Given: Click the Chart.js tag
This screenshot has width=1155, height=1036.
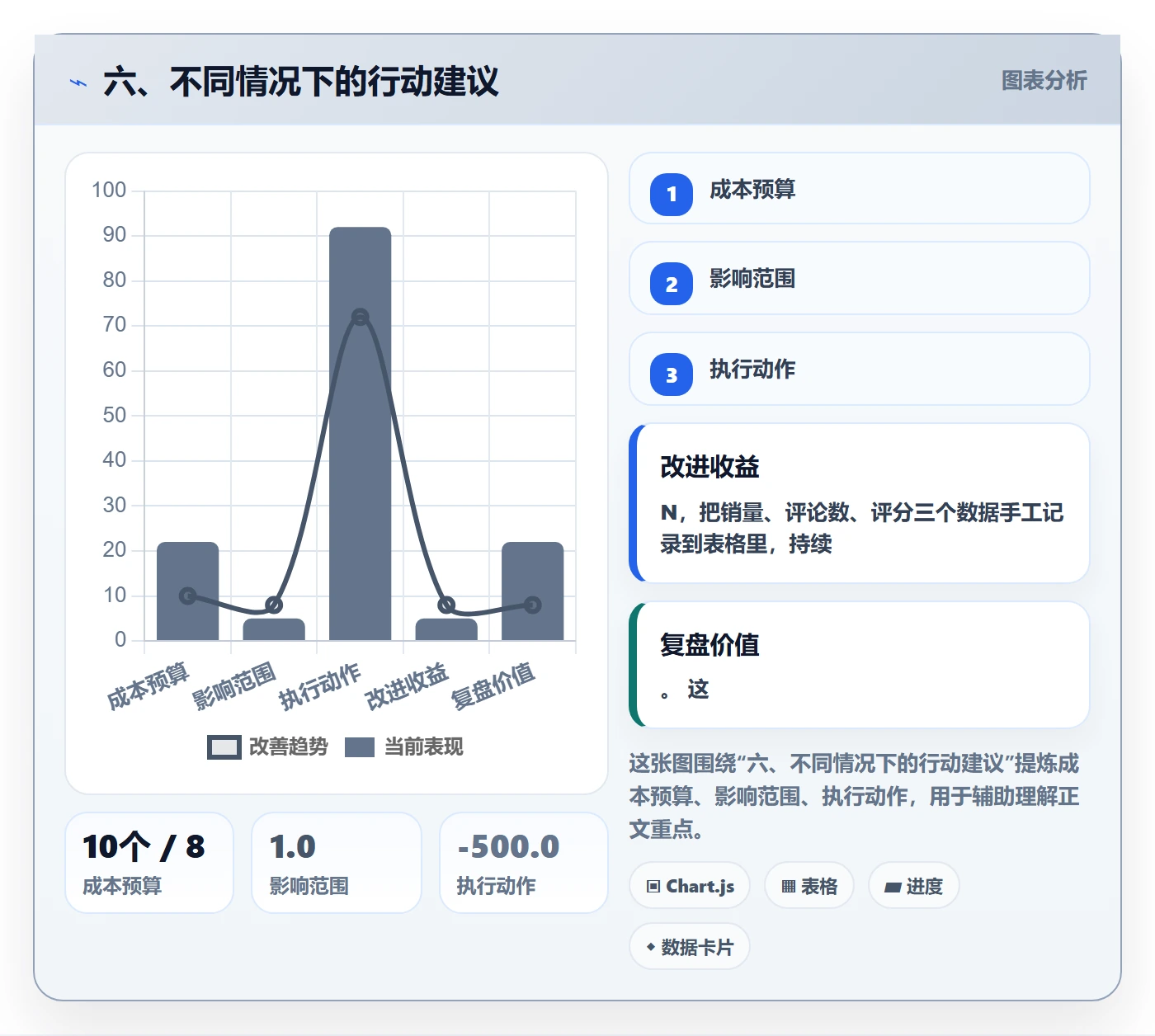Looking at the screenshot, I should point(690,886).
